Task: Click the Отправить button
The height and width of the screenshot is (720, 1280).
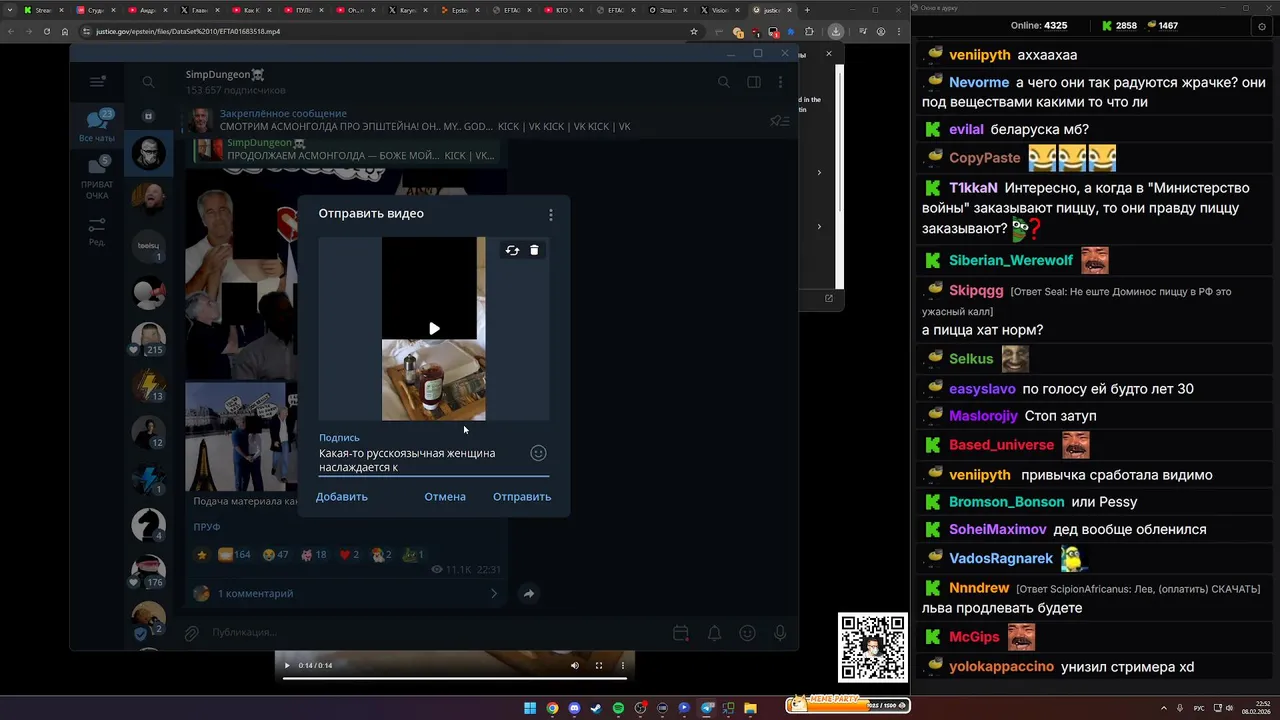Action: (x=522, y=496)
